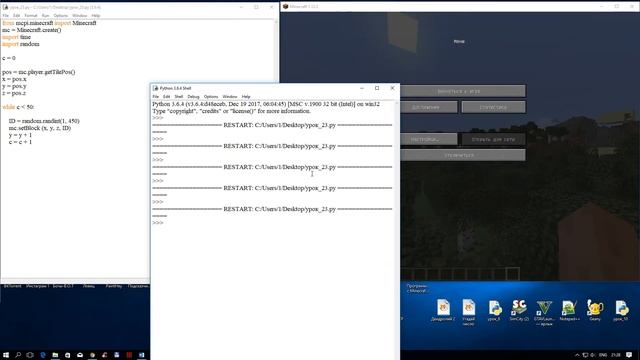Viewport: 640px width, 360px height.
Task: Click last >>> prompt line in Shell
Action: (x=158, y=223)
